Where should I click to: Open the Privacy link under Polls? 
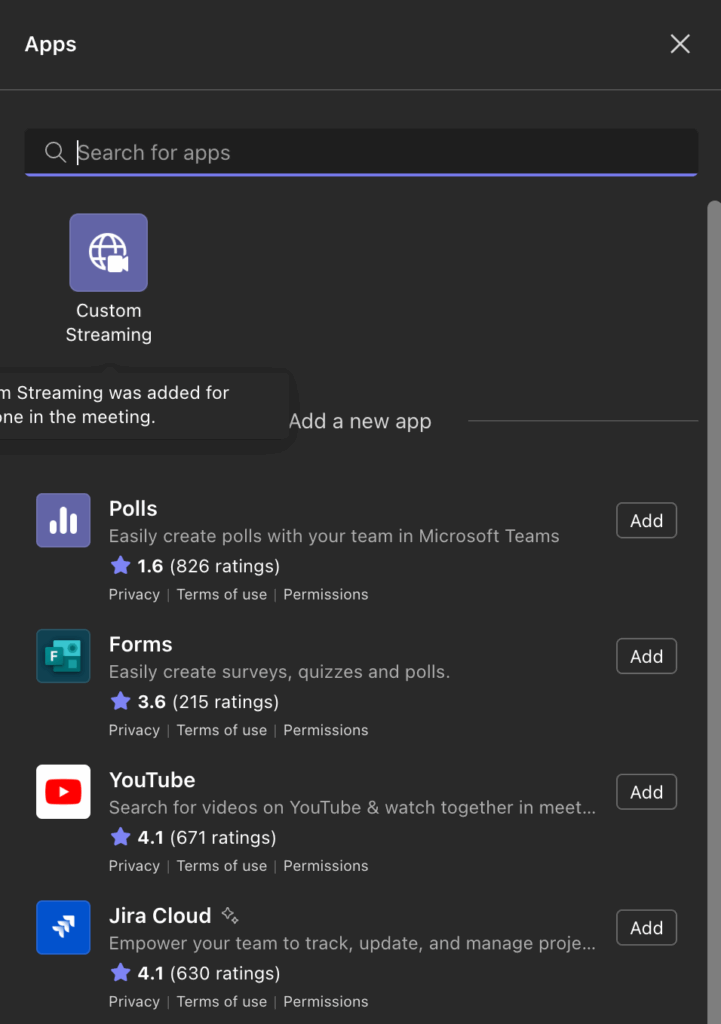click(x=134, y=594)
